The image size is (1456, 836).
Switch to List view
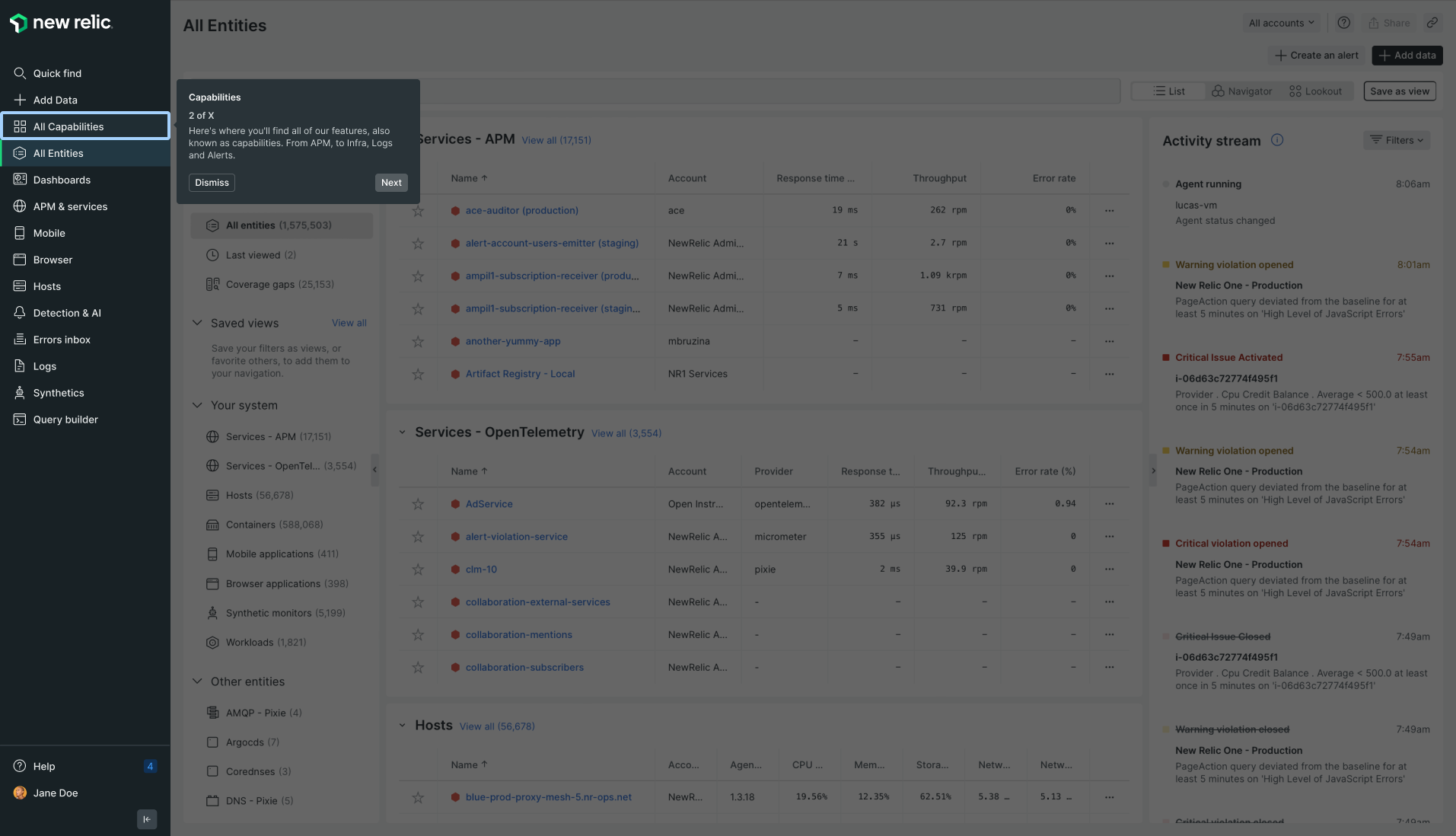click(x=1169, y=91)
